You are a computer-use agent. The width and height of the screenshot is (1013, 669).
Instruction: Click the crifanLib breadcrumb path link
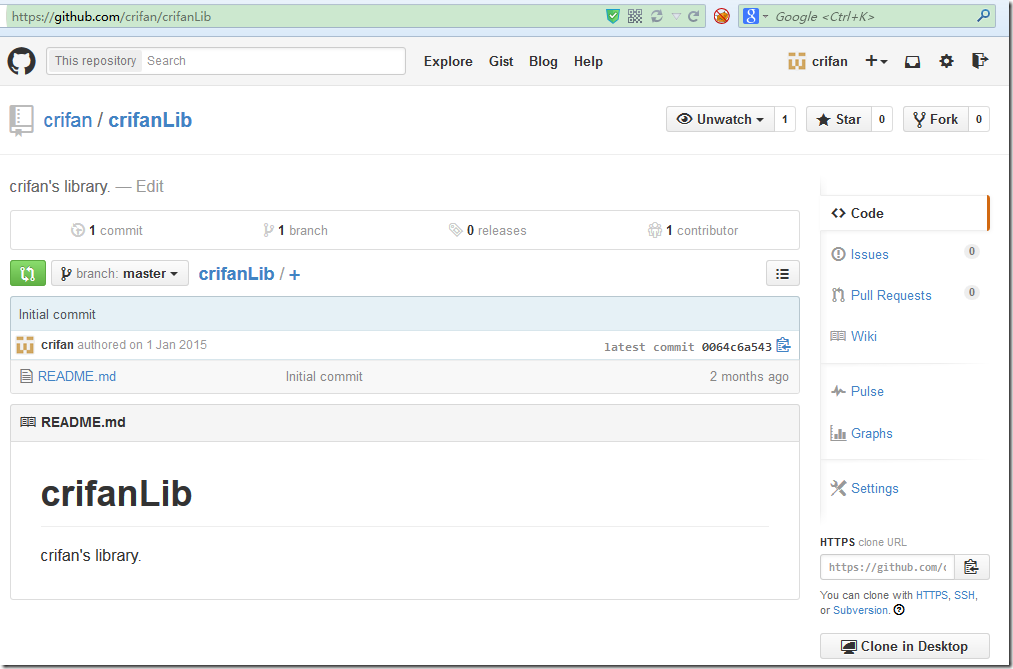(x=236, y=274)
